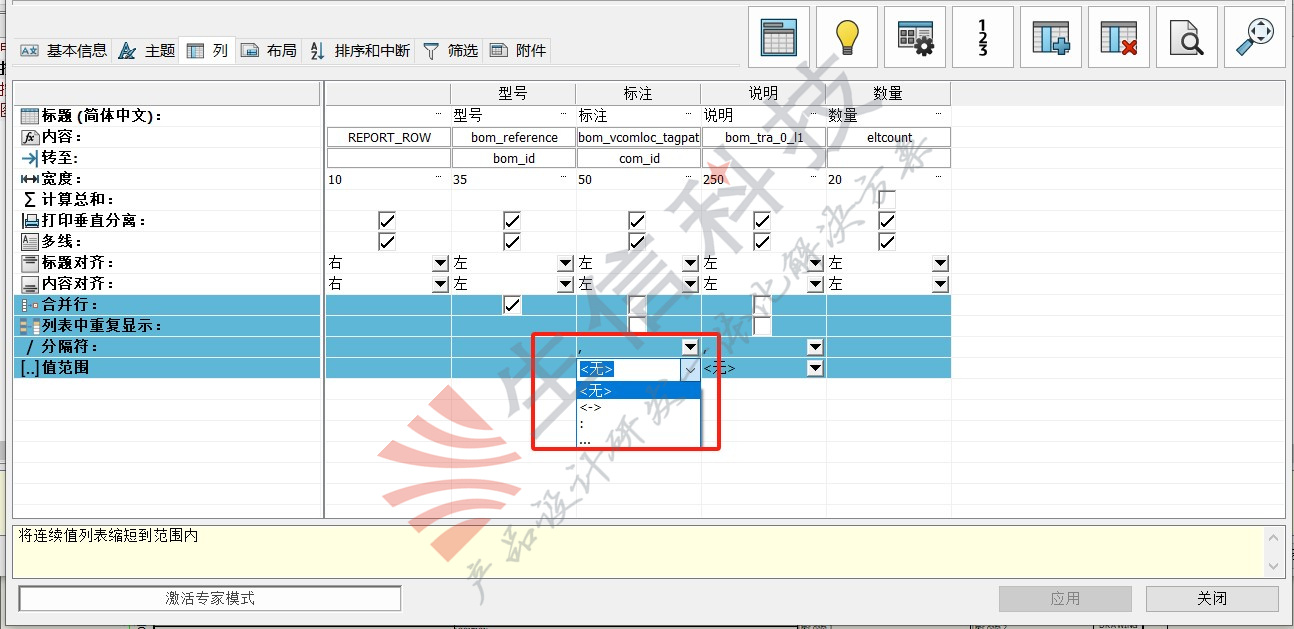
Task: Click the 数量 column header
Action: [x=888, y=93]
